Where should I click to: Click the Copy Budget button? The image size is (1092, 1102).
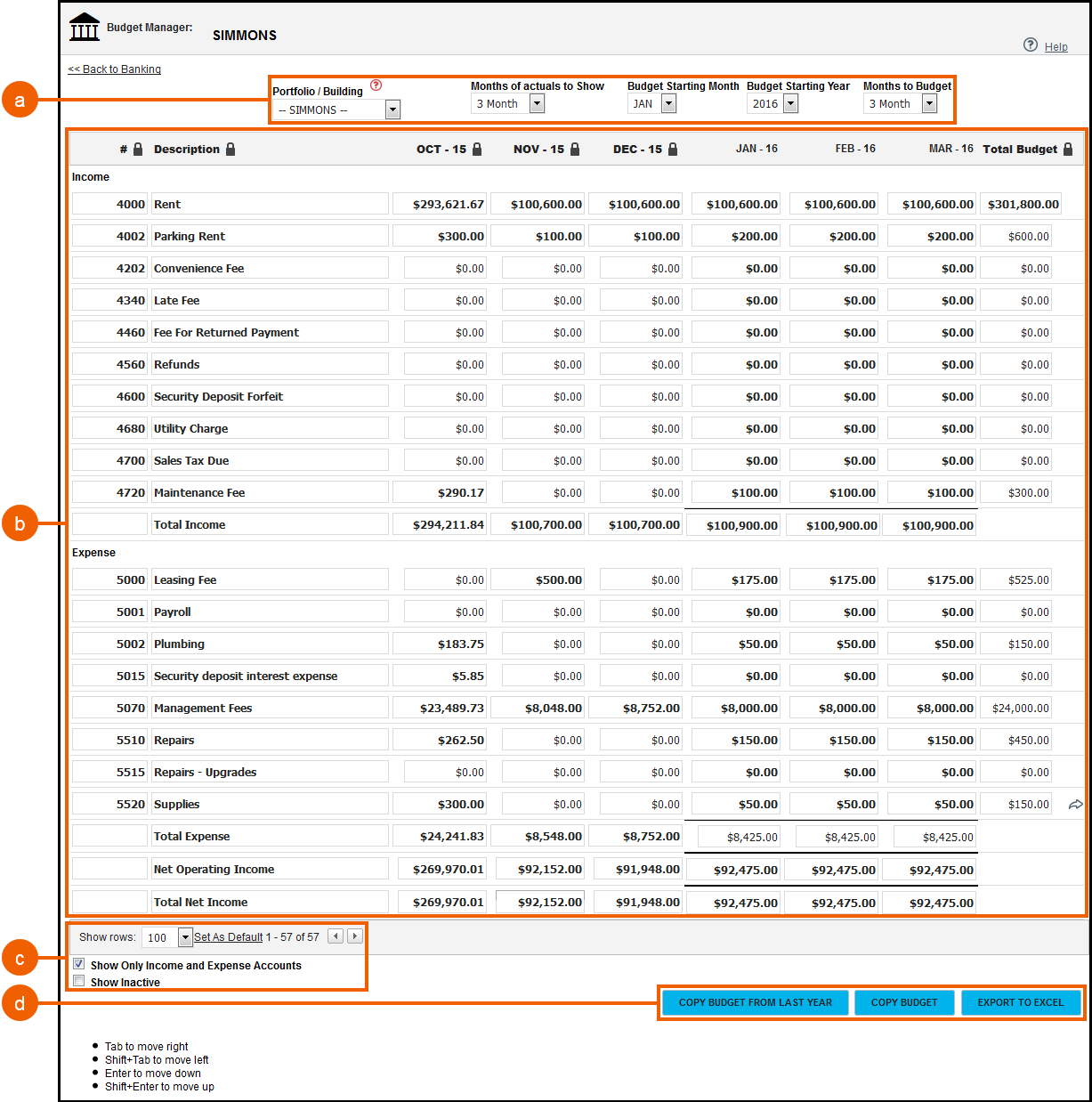coord(904,1002)
